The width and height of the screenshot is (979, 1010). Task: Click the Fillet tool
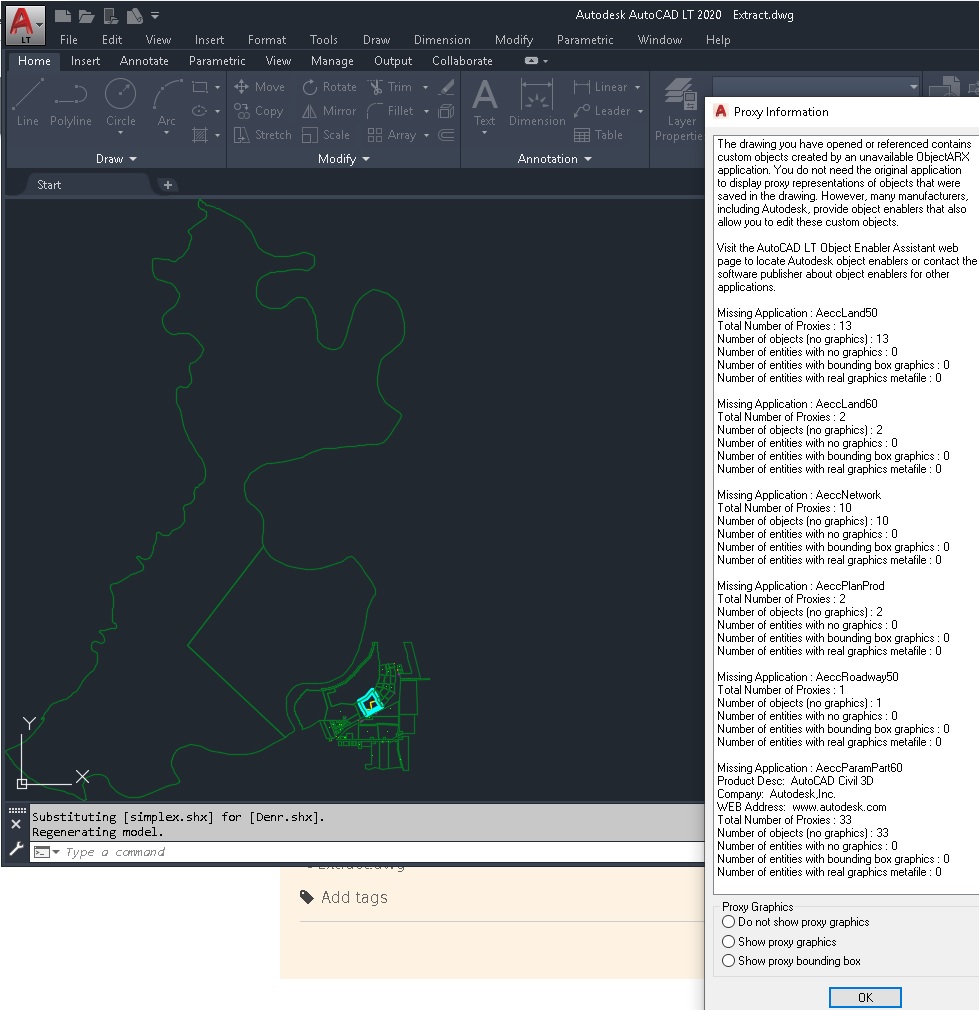[x=390, y=111]
